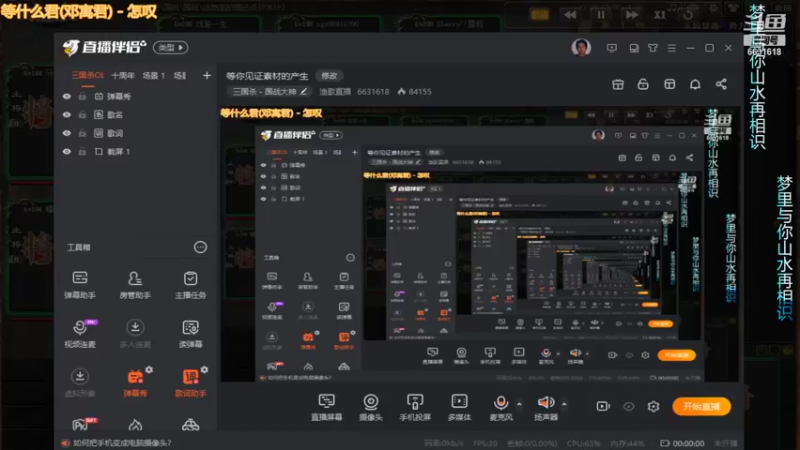Click the 开始直播 start streaming button
Image resolution: width=800 pixels, height=450 pixels.
(702, 406)
